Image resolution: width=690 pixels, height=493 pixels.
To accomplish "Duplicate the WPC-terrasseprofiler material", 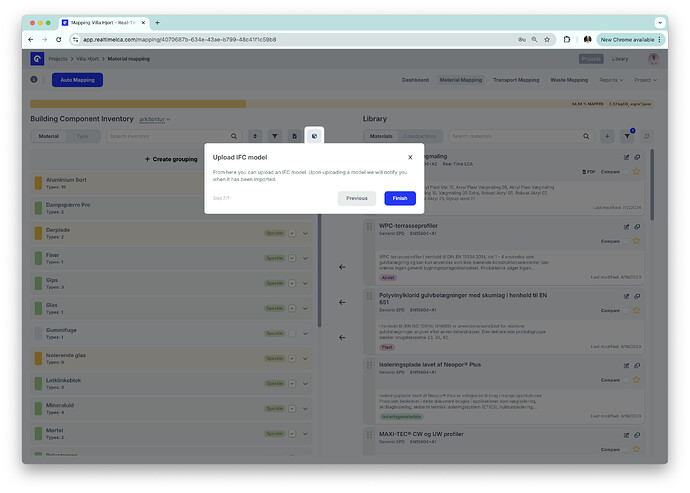I will (x=637, y=227).
